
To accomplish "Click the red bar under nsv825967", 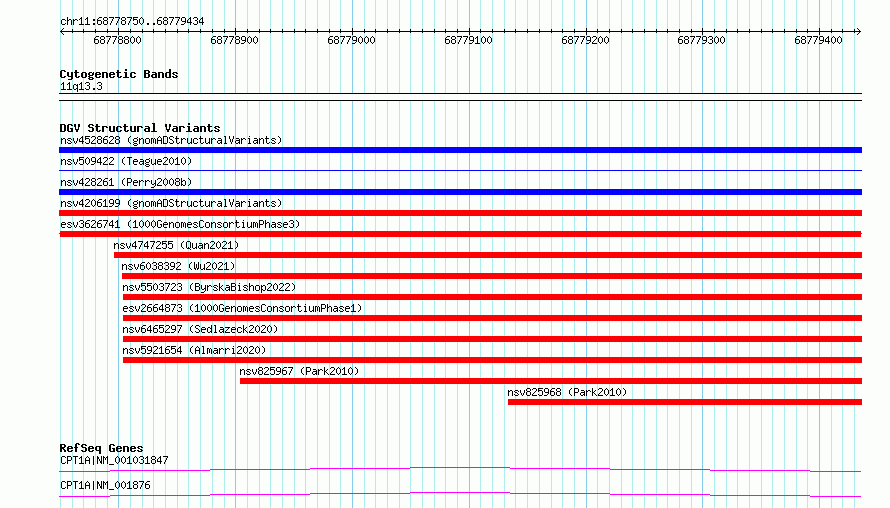I will (x=551, y=381).
